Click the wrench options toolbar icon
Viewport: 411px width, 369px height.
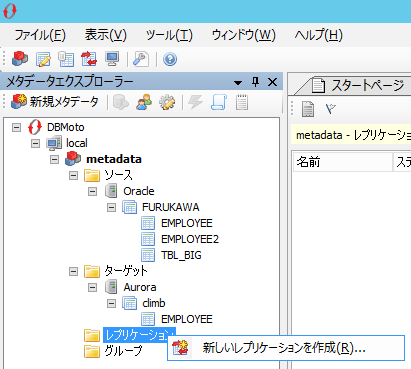click(x=141, y=59)
